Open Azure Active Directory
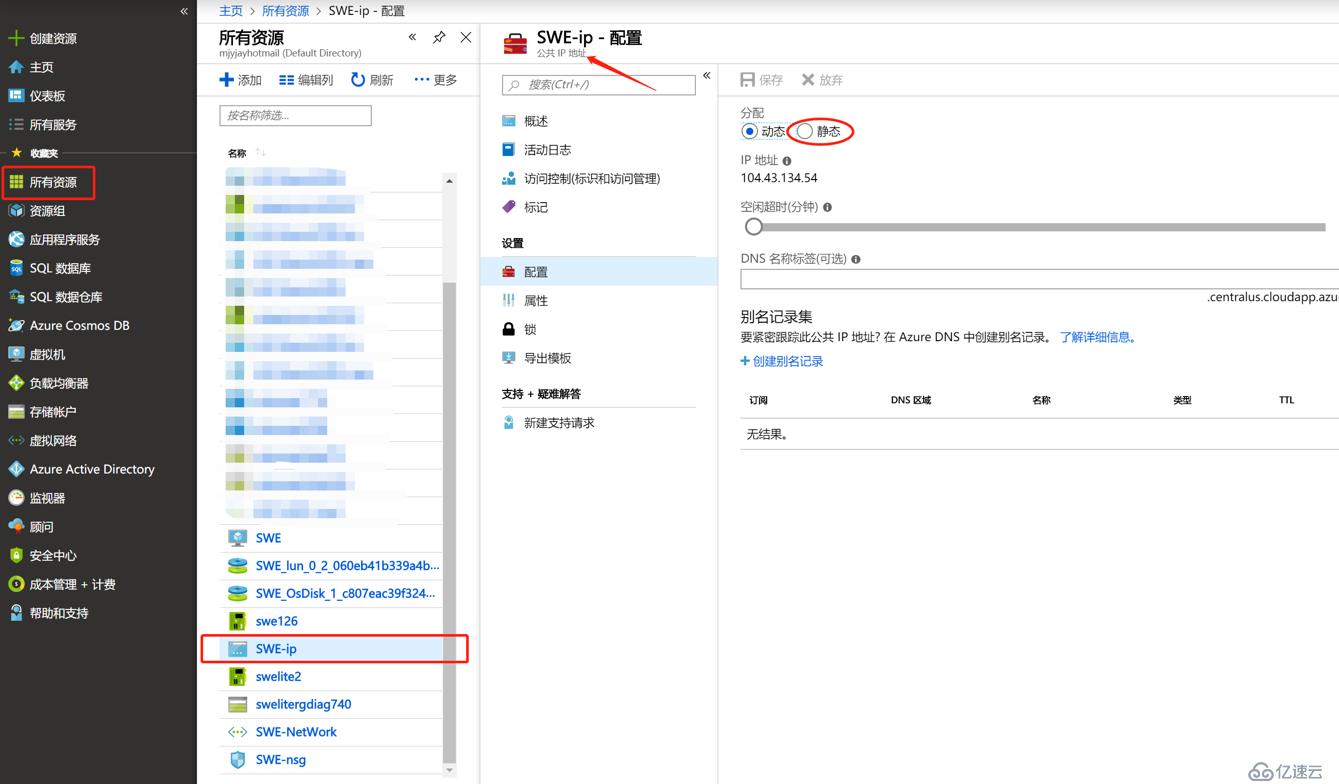Image resolution: width=1339 pixels, height=784 pixels. click(x=92, y=469)
